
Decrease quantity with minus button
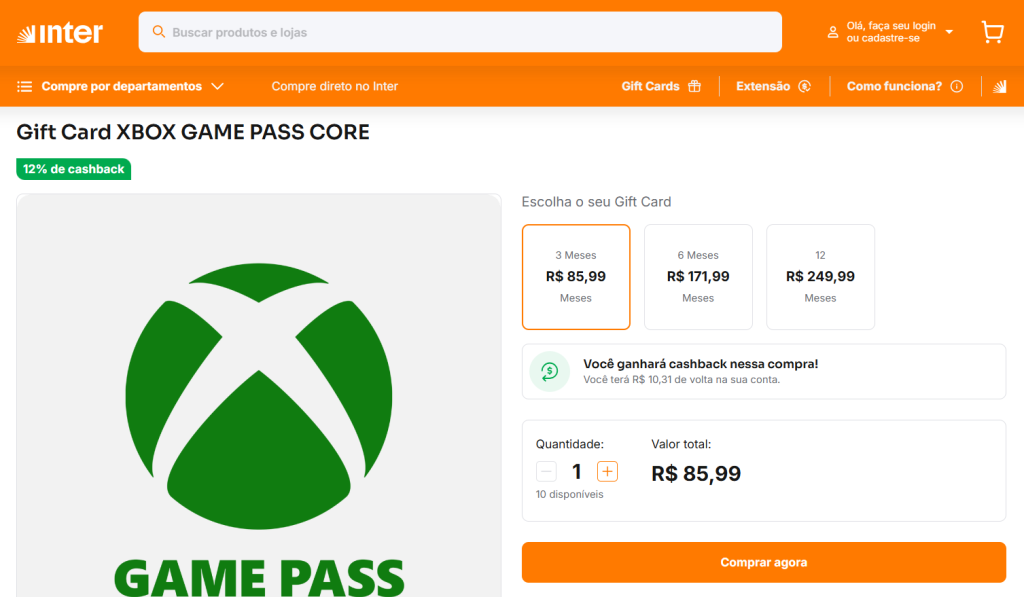(546, 471)
